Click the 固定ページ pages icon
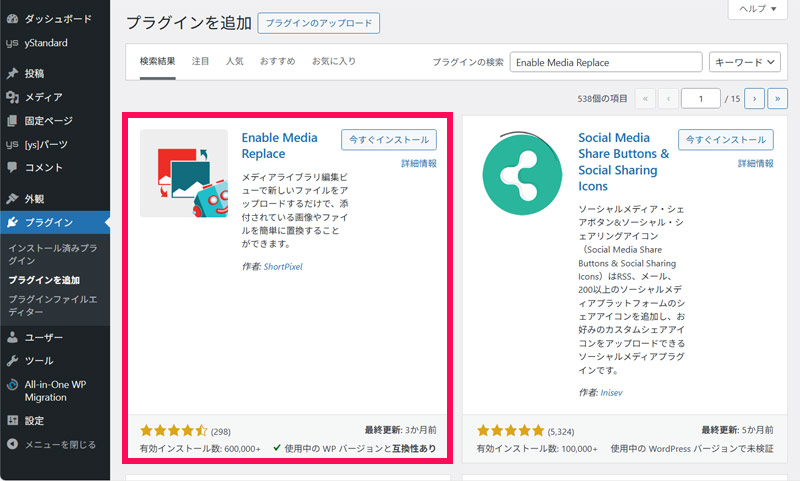 (12, 121)
